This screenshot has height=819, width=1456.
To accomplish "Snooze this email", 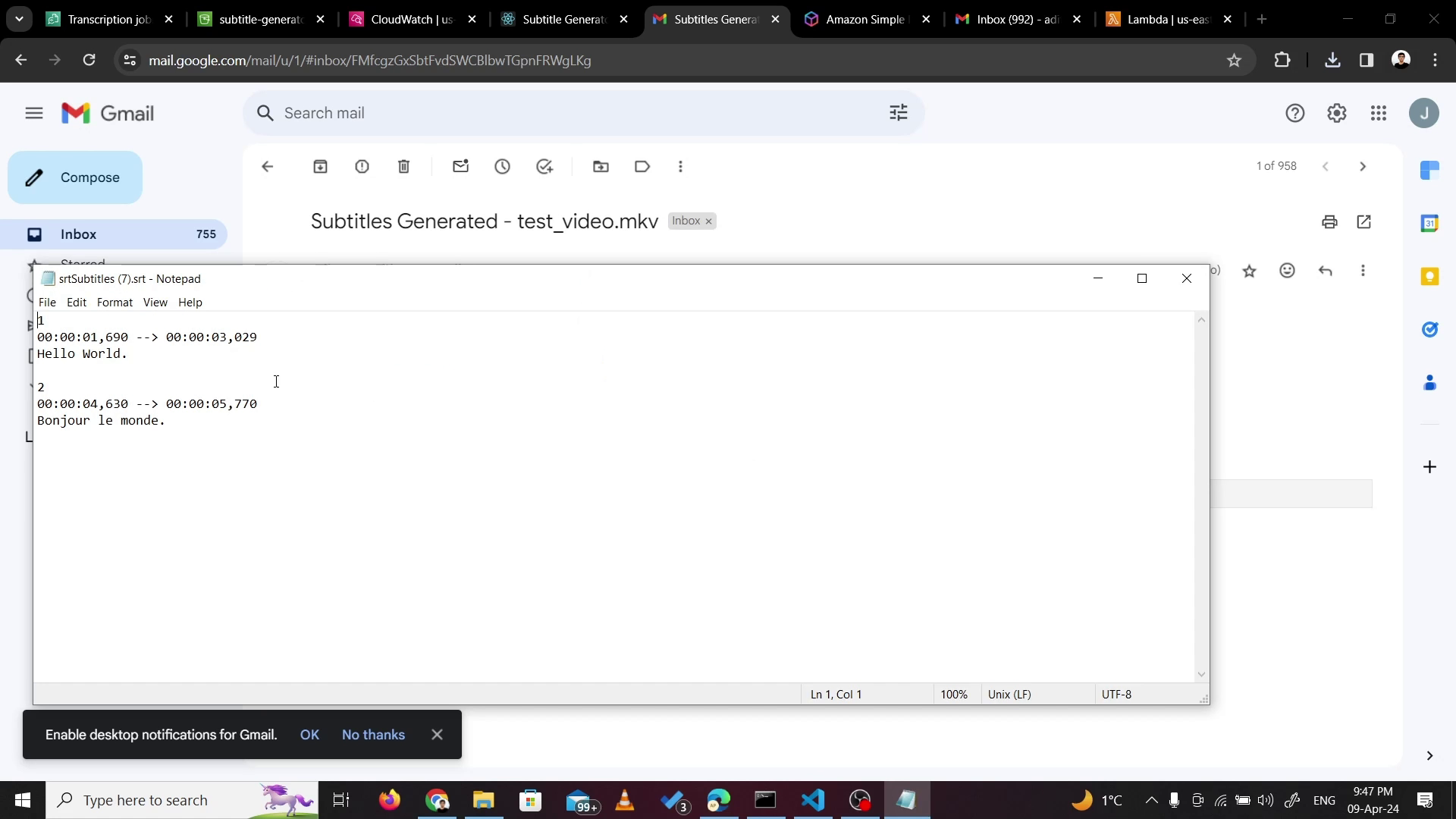I will [502, 167].
